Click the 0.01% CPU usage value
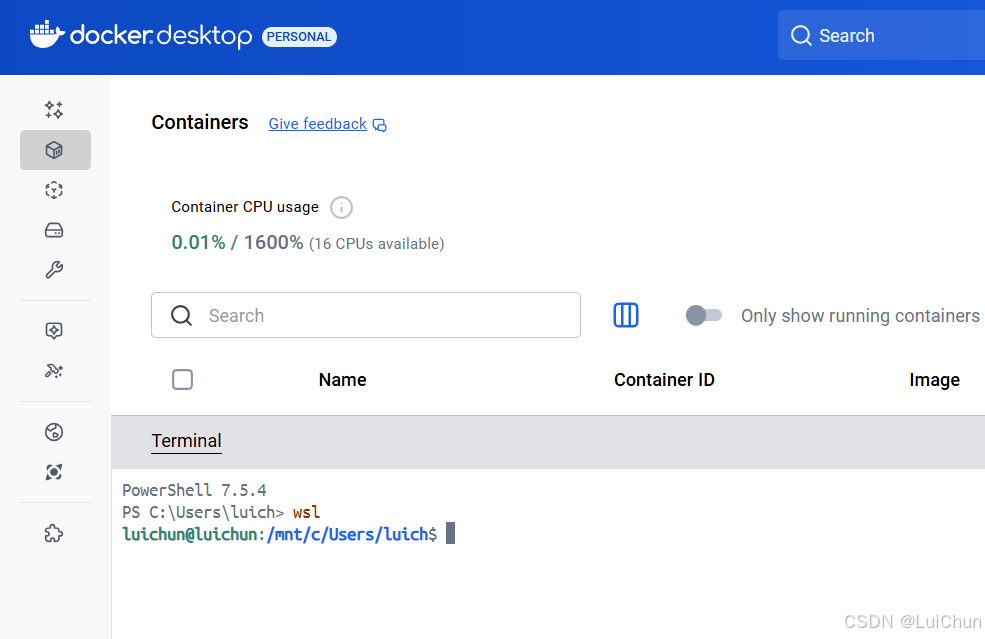985x639 pixels. (x=199, y=243)
